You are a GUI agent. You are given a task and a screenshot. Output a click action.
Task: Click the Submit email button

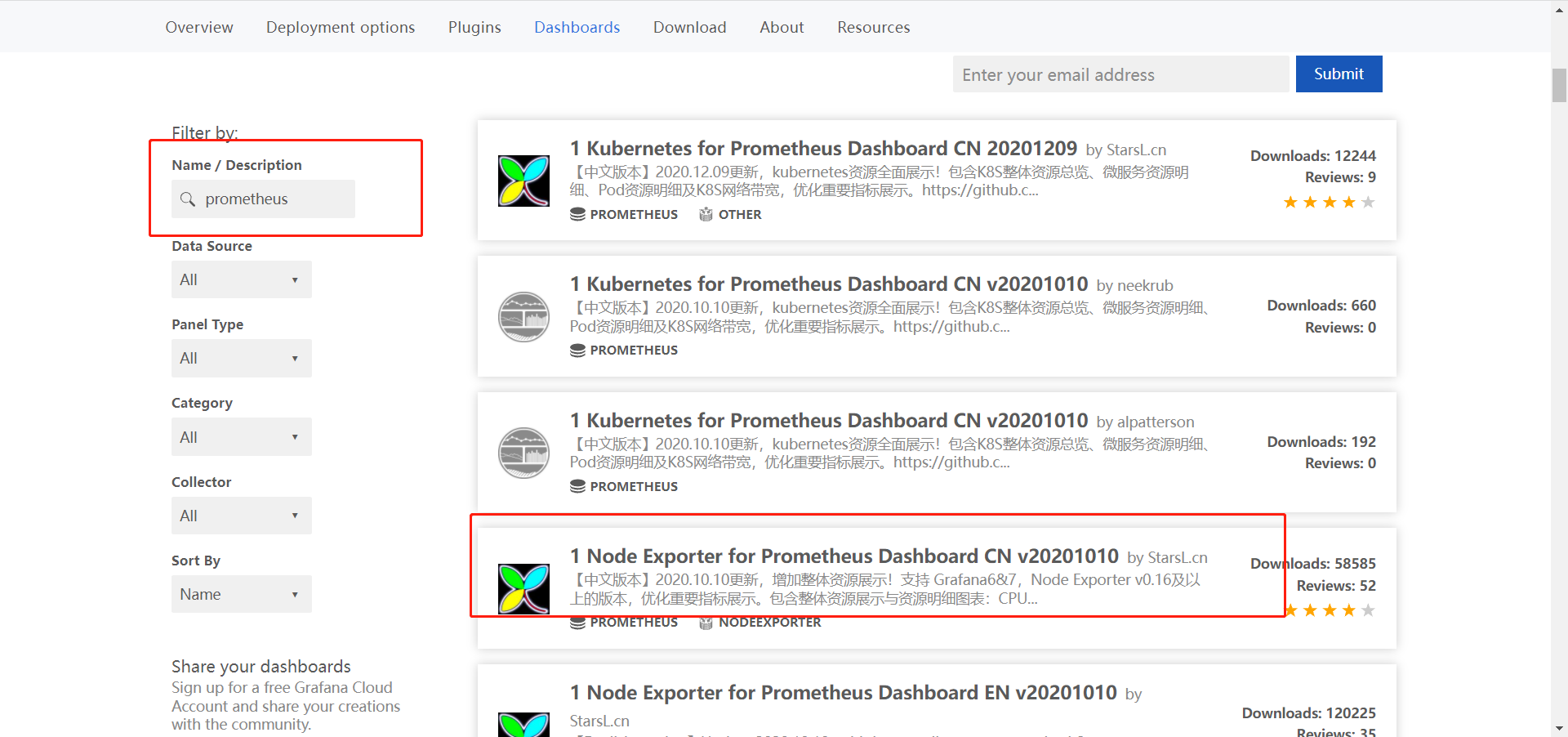(1339, 74)
